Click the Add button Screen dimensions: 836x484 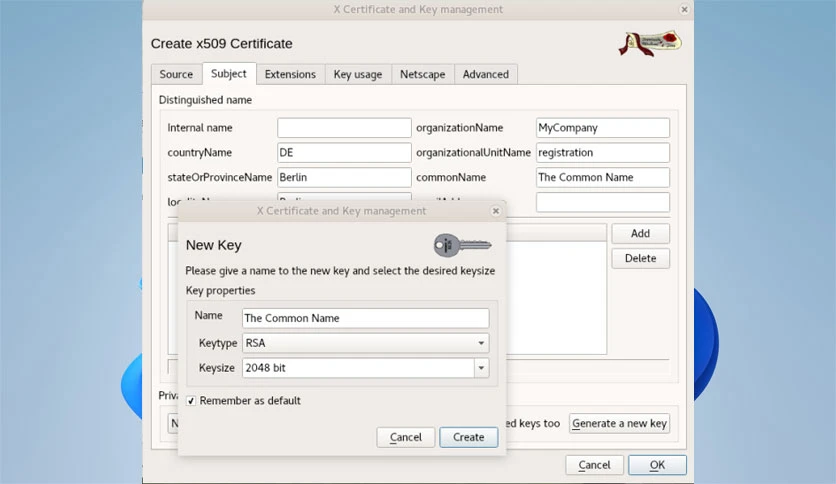point(640,233)
